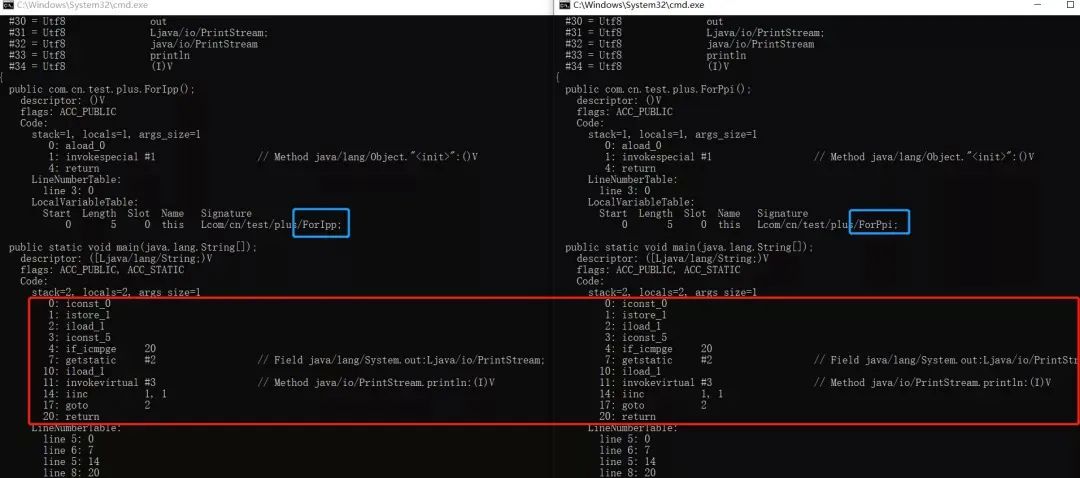Click '11: invokevirtual #3' in left window
The height and width of the screenshot is (478, 1080).
99,383
